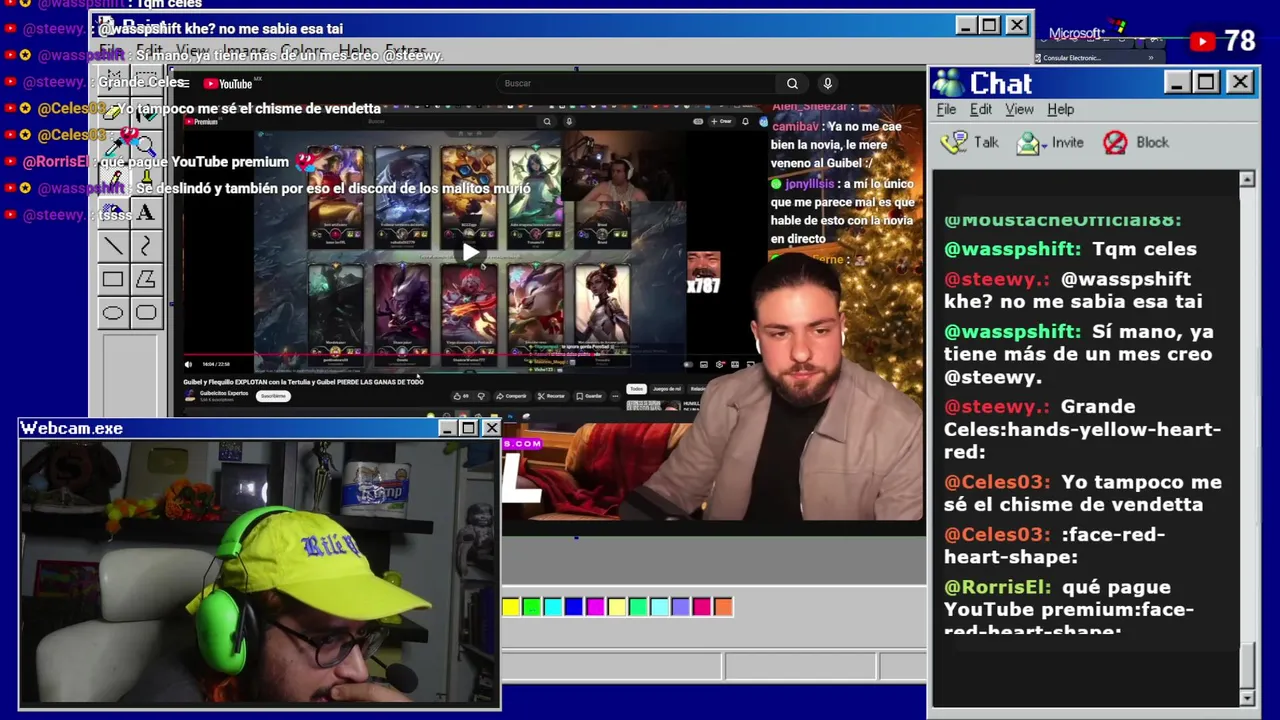Open the Extras menu in Paint
The image size is (1280, 720).
click(406, 50)
